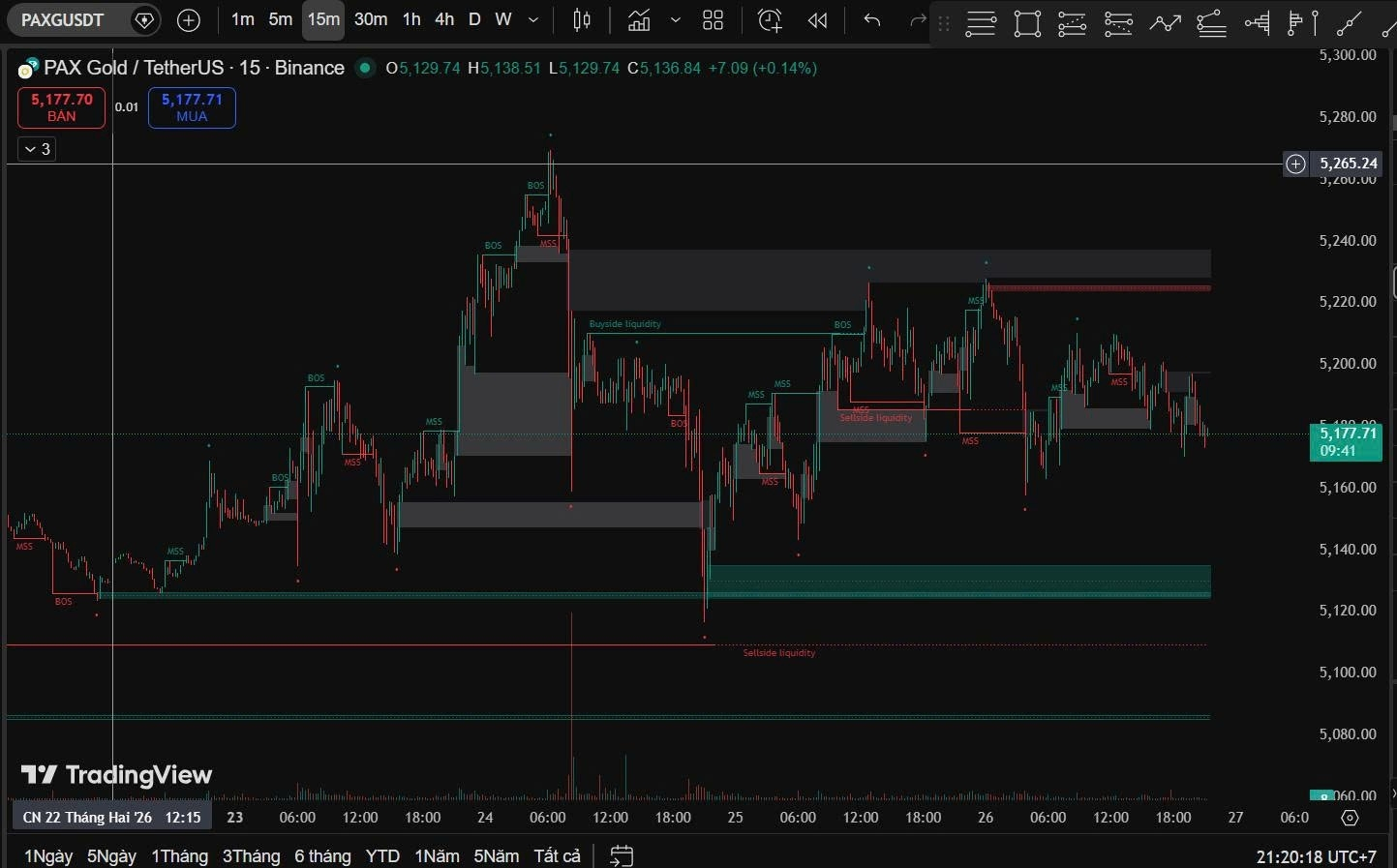Select the dotted Fib levels tool

point(1118,24)
